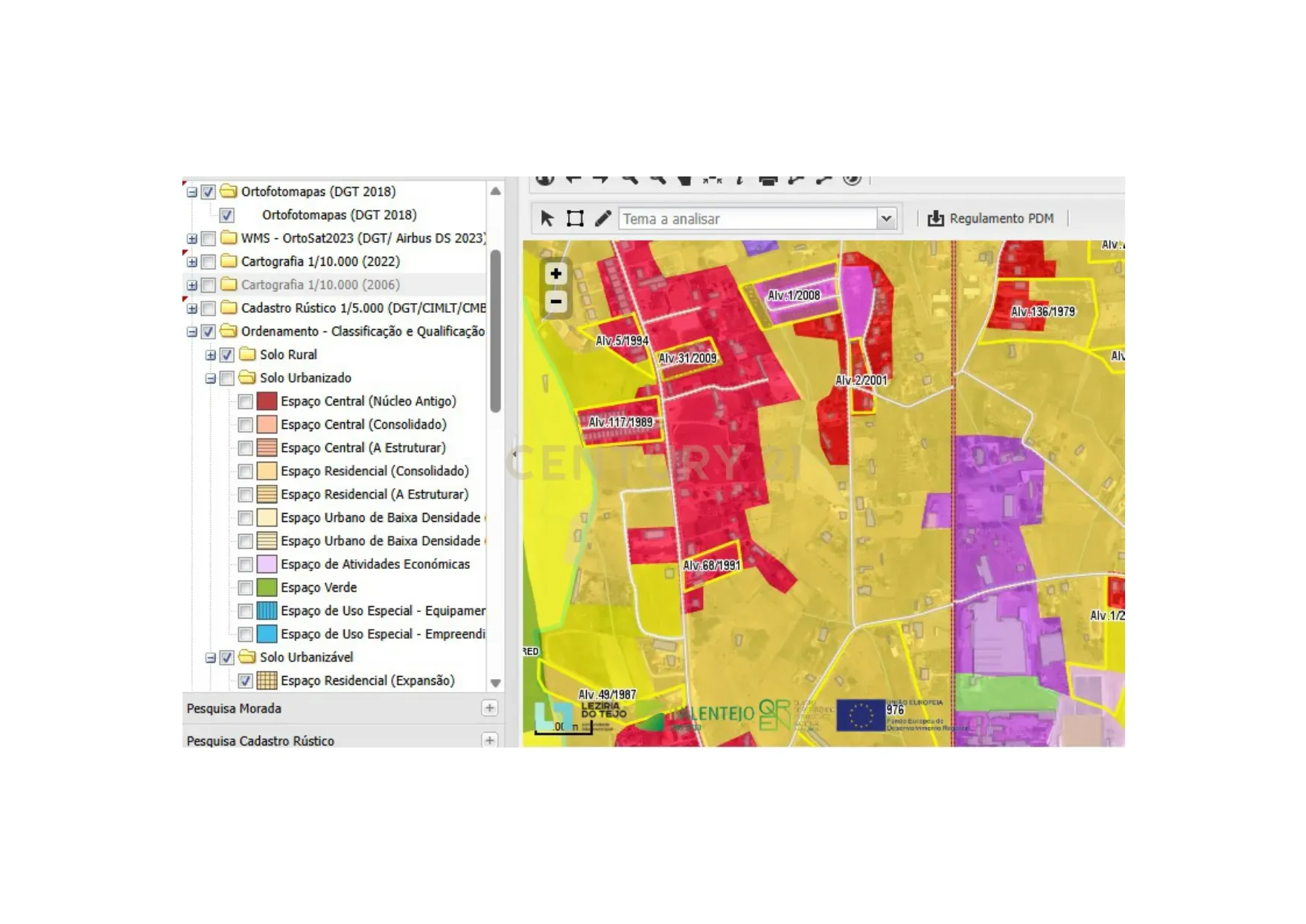The width and height of the screenshot is (1306, 924).
Task: Check the Espaço Verde layer checkbox
Action: pos(245,588)
